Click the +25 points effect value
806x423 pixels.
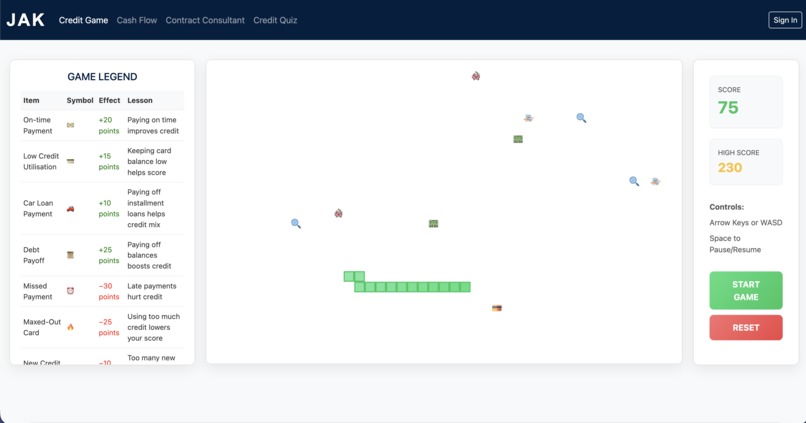pos(108,255)
